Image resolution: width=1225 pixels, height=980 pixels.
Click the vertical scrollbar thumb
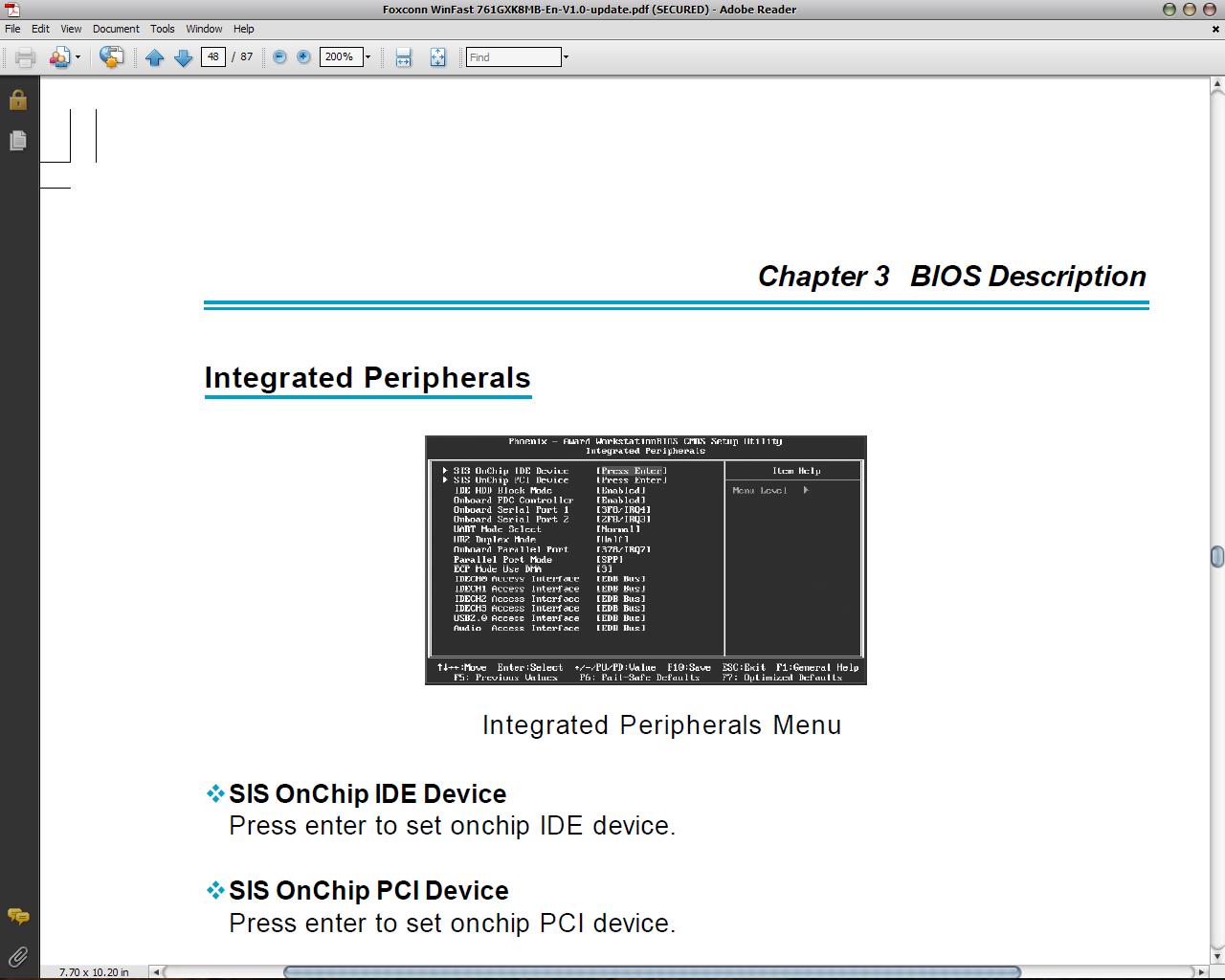pos(1217,556)
